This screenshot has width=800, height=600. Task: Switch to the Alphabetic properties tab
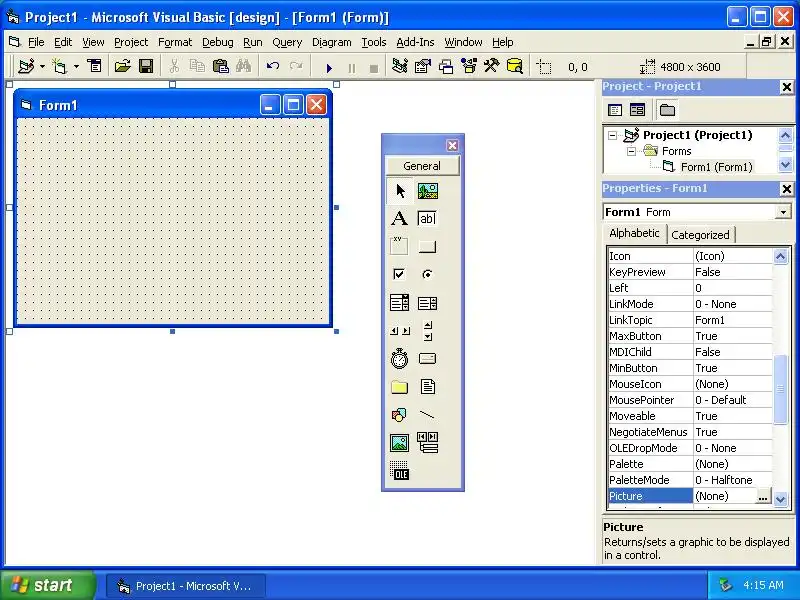click(x=634, y=233)
